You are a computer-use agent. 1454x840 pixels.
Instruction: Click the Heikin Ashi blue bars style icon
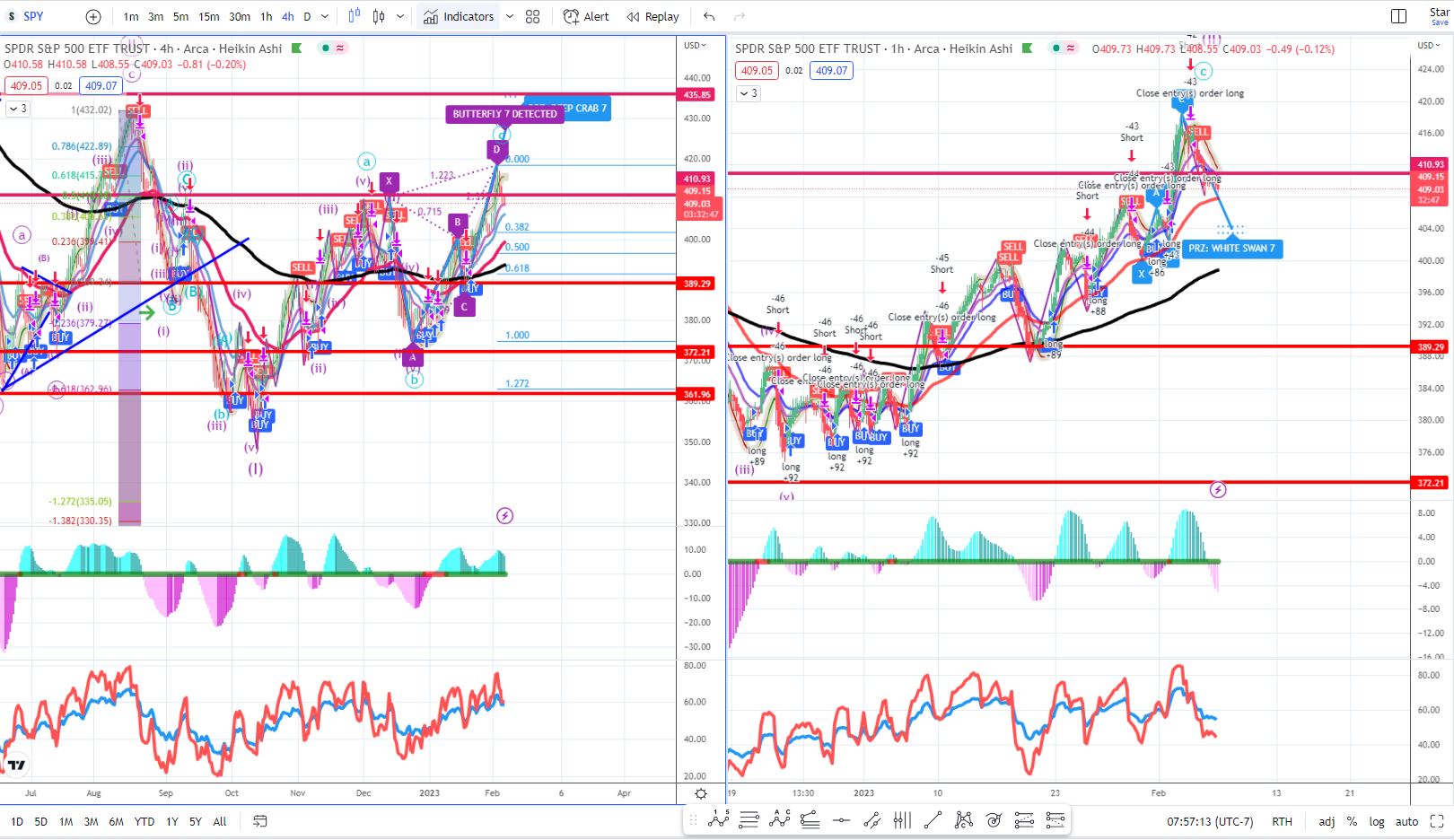coord(355,16)
